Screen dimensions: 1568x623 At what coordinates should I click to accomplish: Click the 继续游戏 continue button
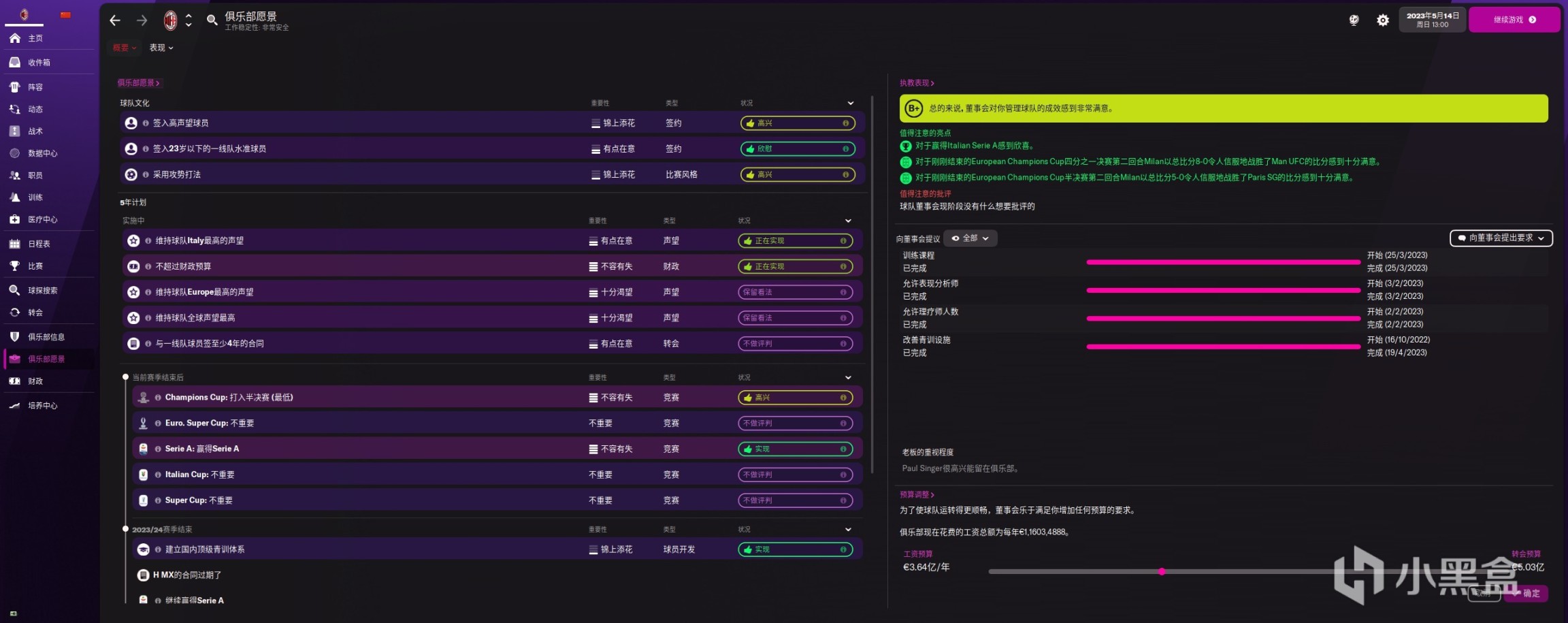coord(1514,20)
